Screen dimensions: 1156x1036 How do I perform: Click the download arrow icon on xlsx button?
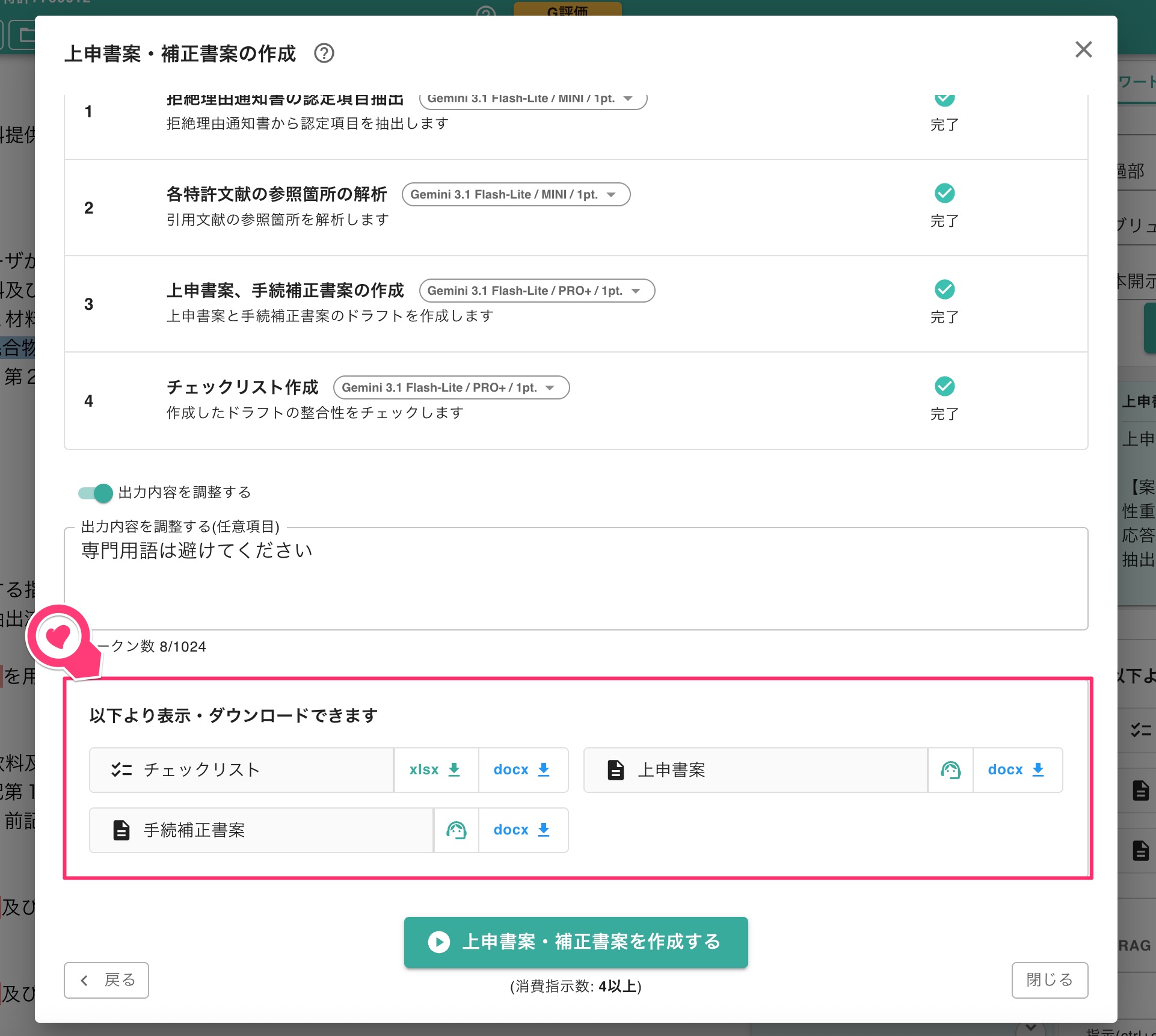pyautogui.click(x=455, y=769)
